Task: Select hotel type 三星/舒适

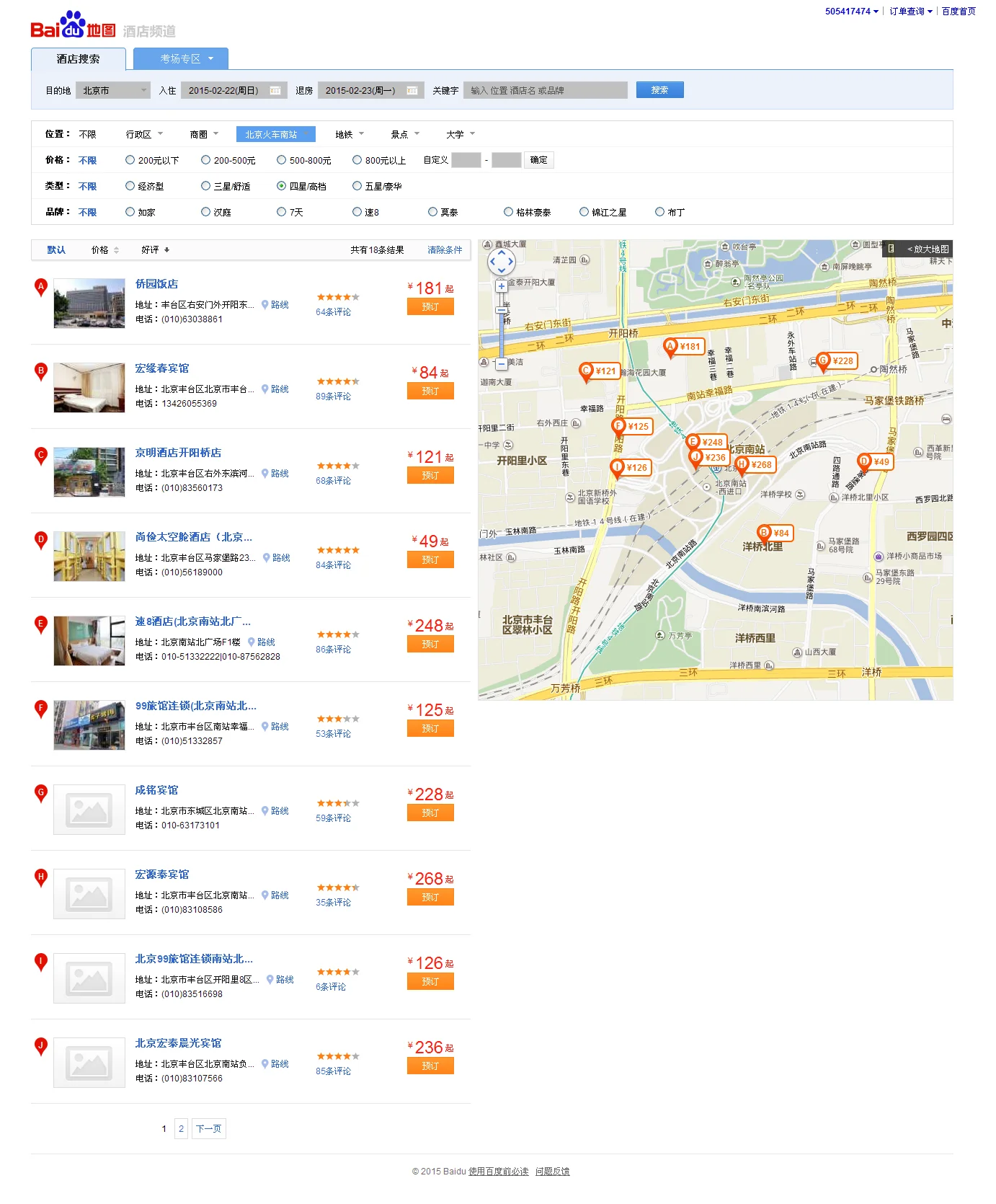Action: (x=205, y=186)
